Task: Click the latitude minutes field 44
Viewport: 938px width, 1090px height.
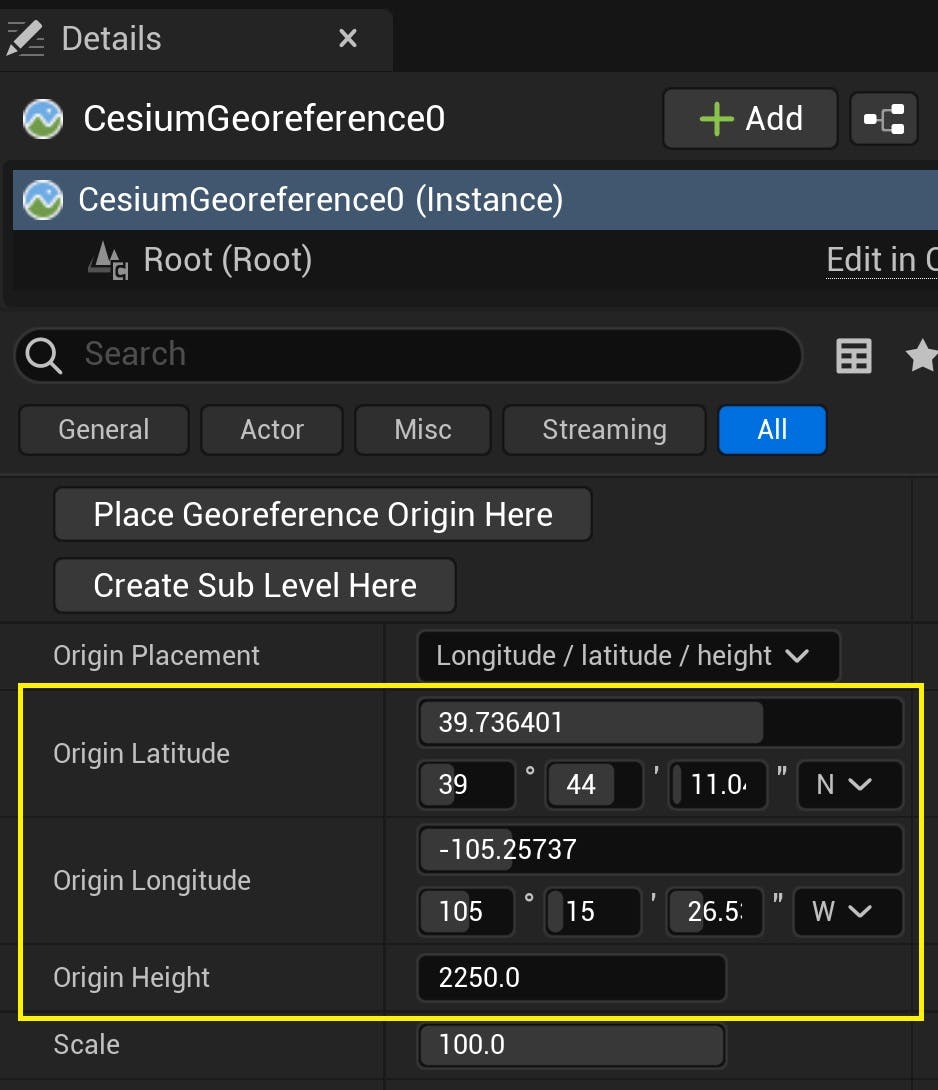Action: point(595,785)
